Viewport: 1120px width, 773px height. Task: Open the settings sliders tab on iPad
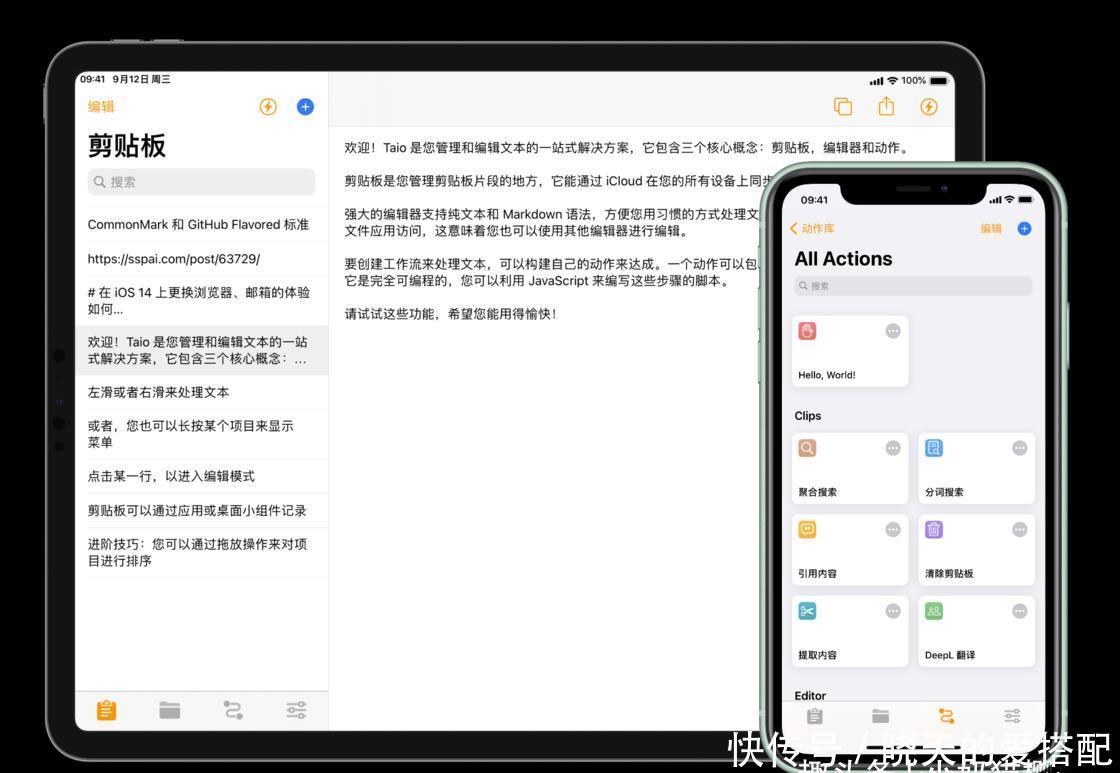(296, 710)
